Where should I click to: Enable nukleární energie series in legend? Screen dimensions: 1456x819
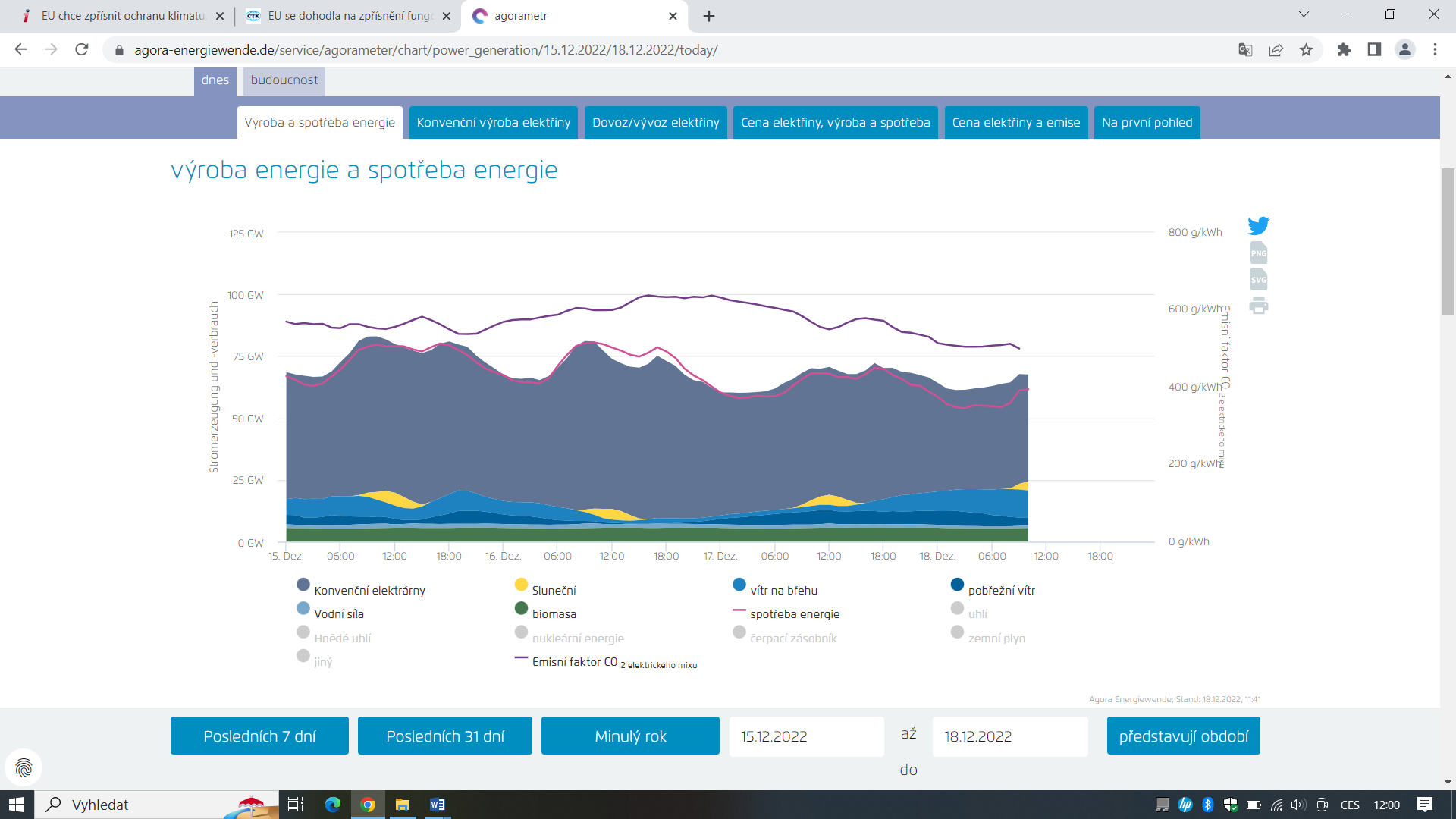coord(577,638)
